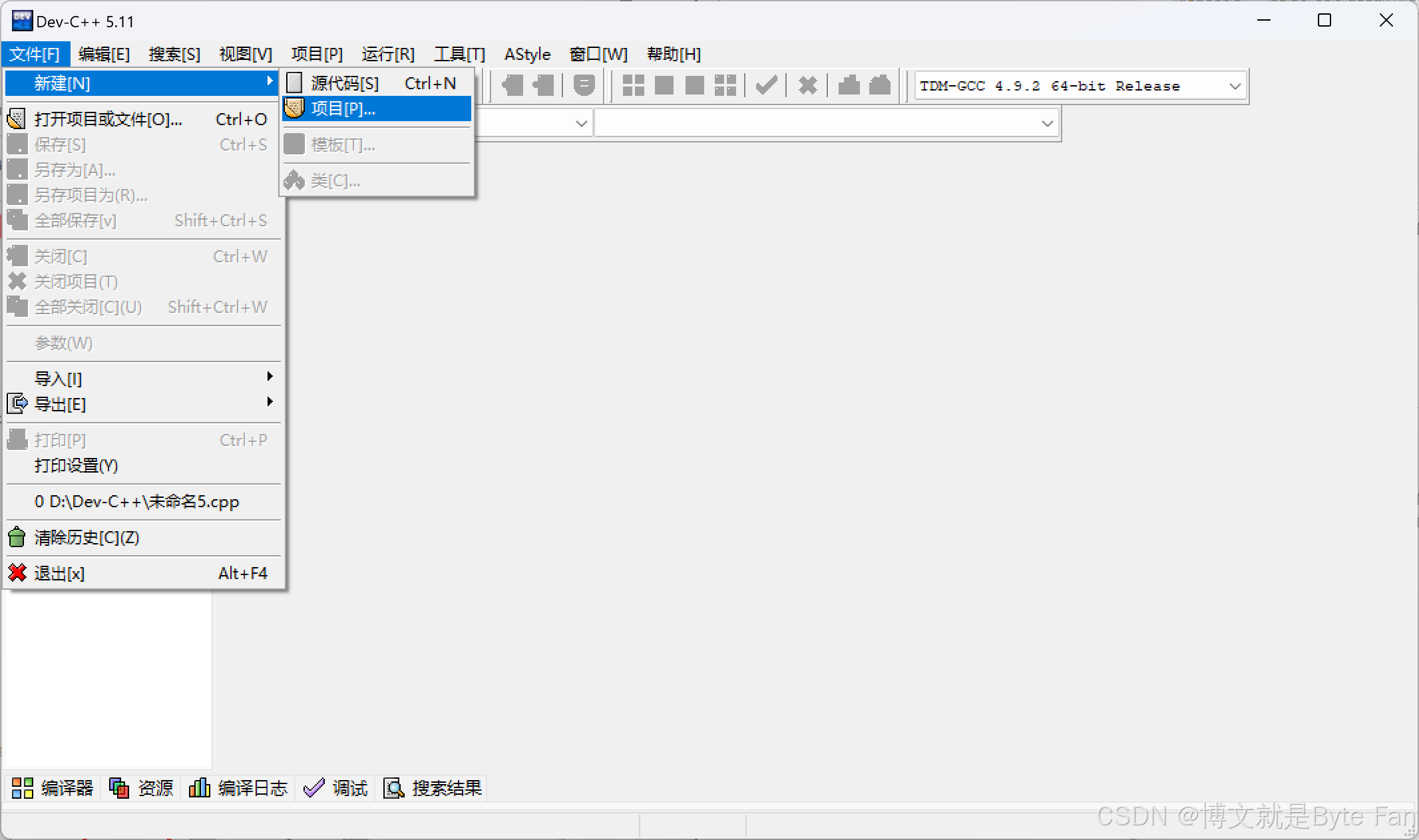Click the syntax check checkmark toolbar icon
Image resolution: width=1419 pixels, height=840 pixels.
(x=766, y=85)
